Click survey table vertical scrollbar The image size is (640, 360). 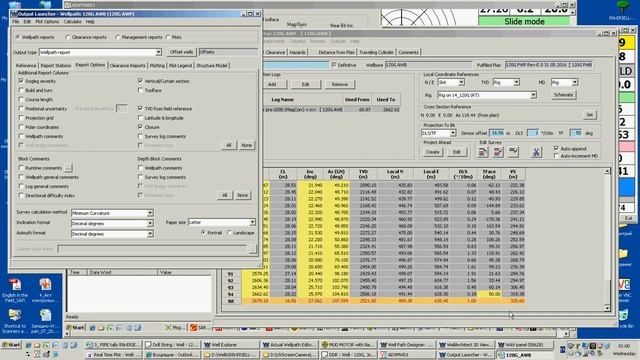607,240
